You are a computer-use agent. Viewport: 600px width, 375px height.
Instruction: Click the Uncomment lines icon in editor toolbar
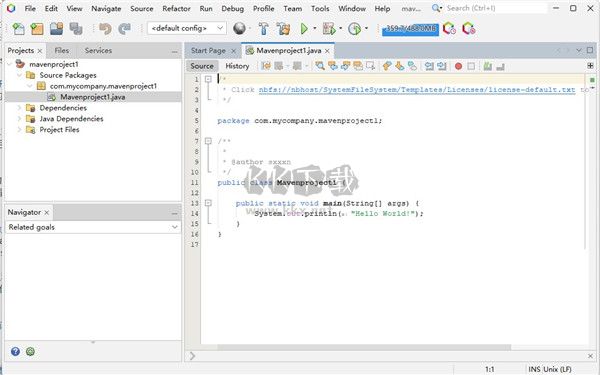pos(500,66)
